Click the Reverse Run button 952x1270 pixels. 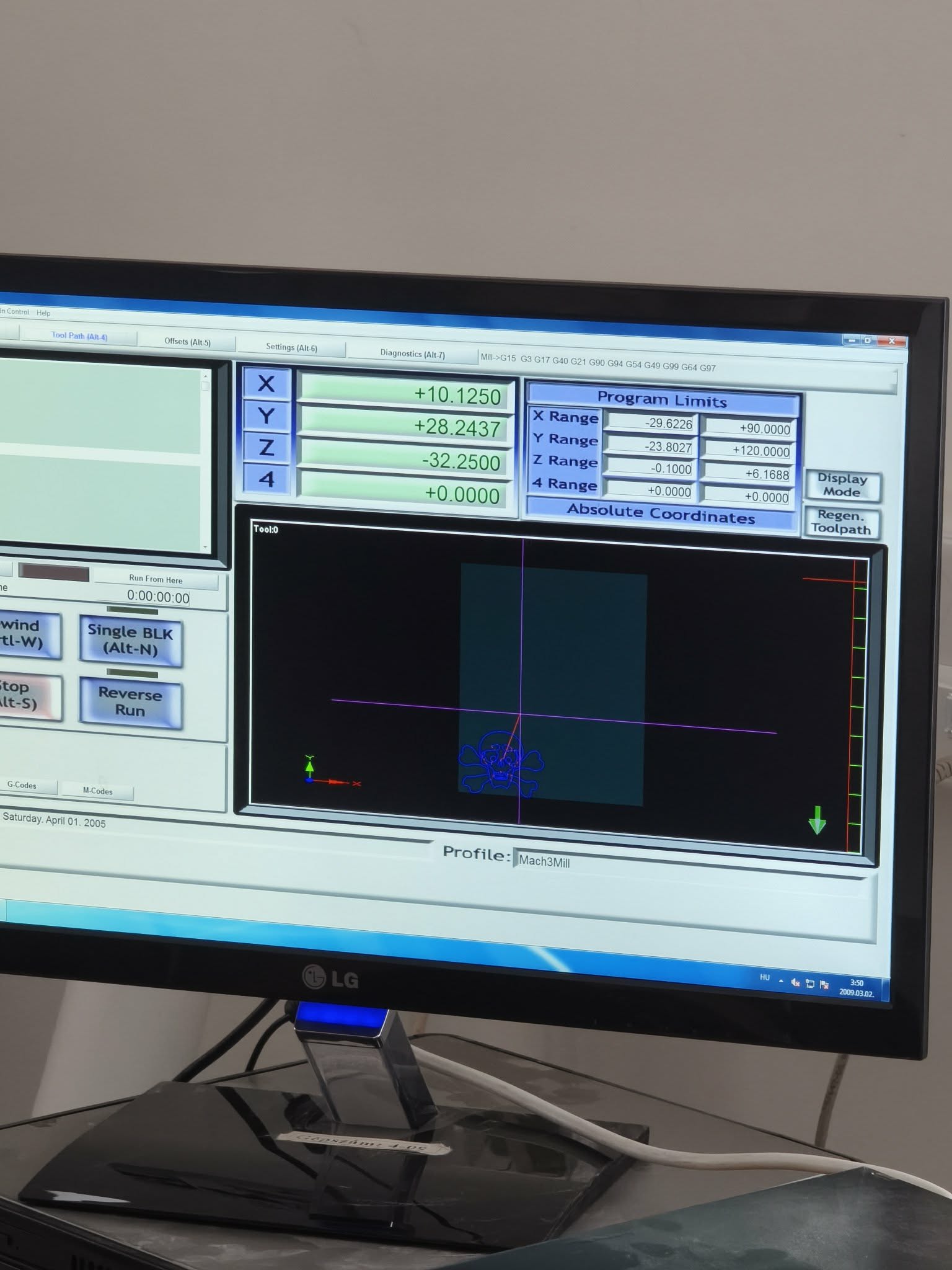coord(130,703)
